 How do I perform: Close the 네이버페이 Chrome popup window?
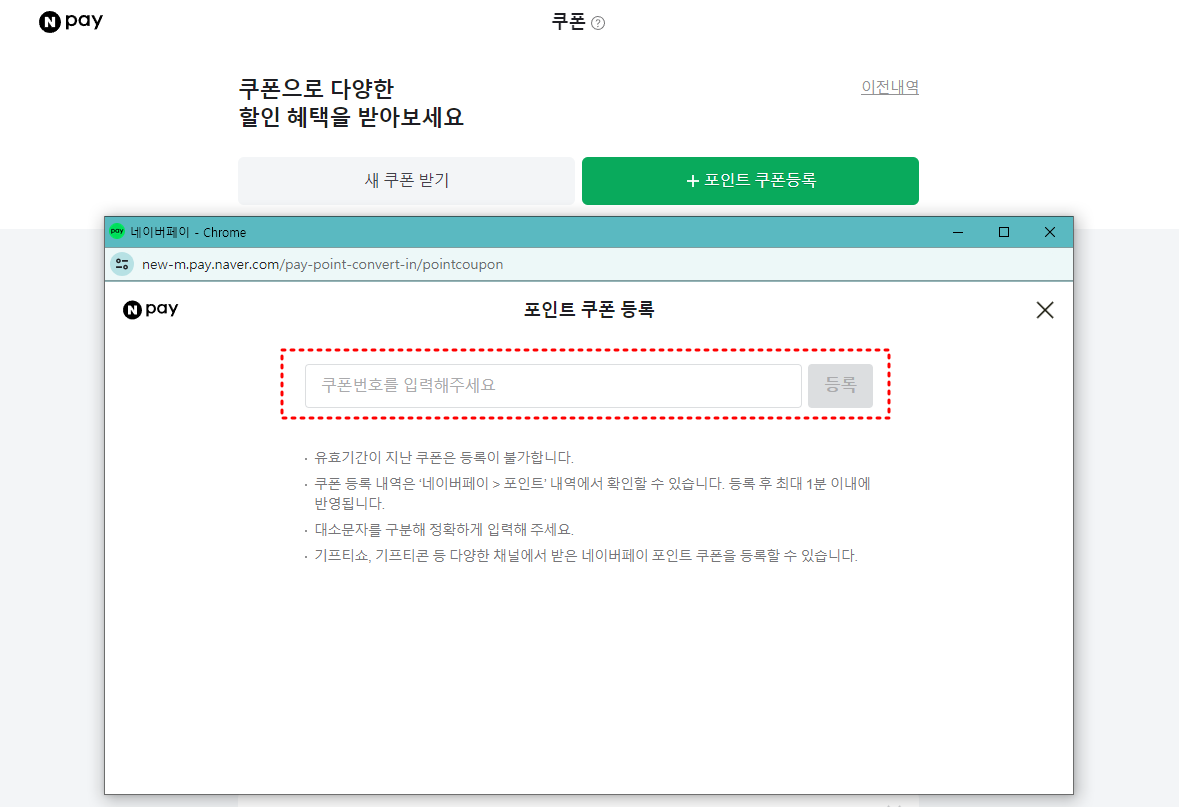click(x=1050, y=232)
